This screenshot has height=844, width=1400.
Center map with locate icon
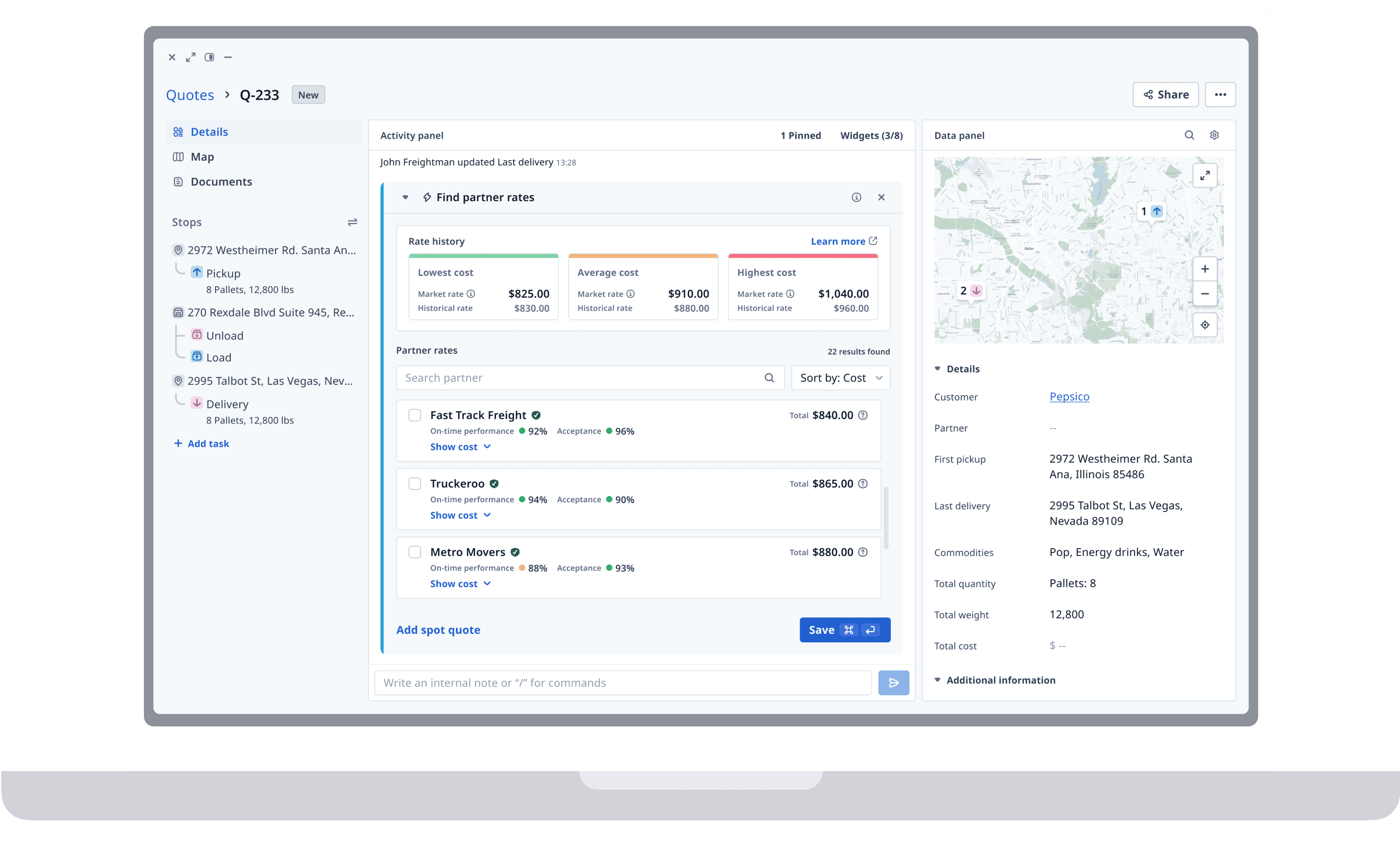point(1204,325)
